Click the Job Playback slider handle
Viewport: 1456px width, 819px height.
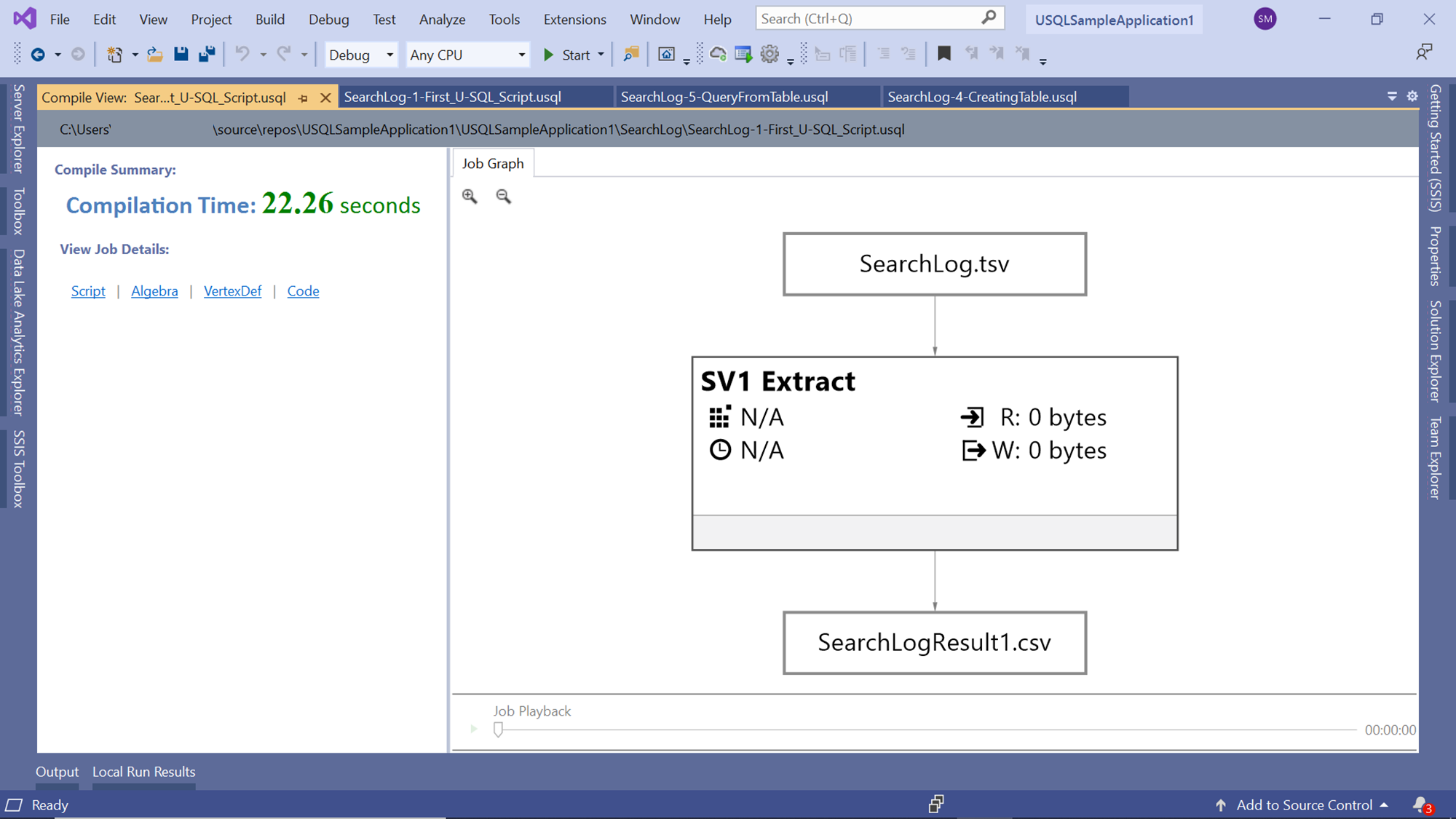(498, 729)
